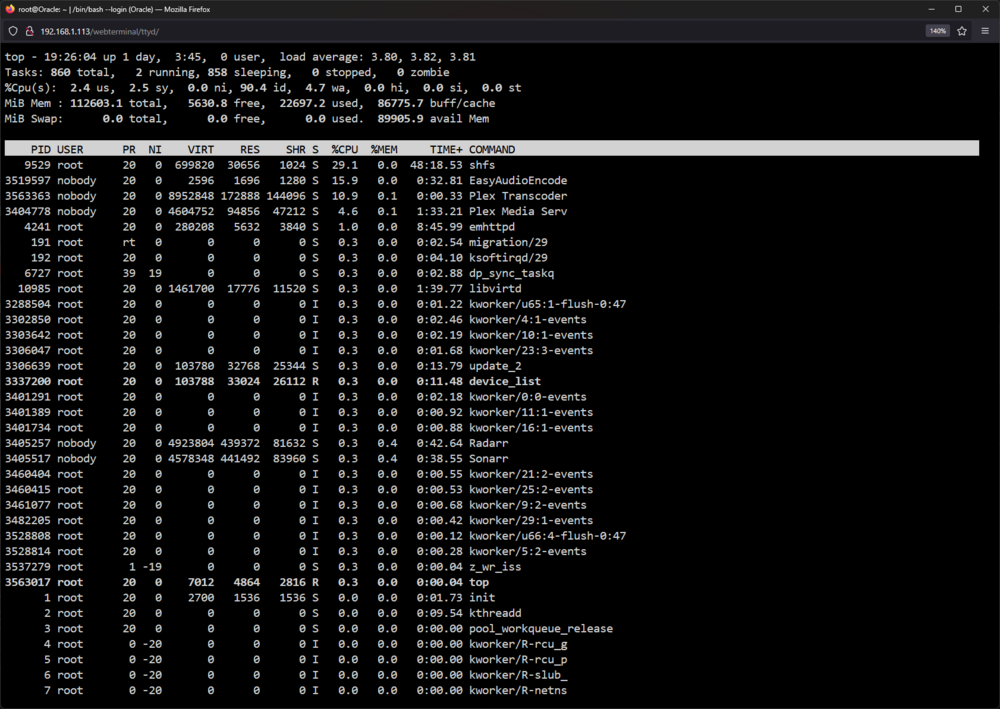Image resolution: width=1000 pixels, height=709 pixels.
Task: Click the emhttpd process name
Action: pos(492,227)
